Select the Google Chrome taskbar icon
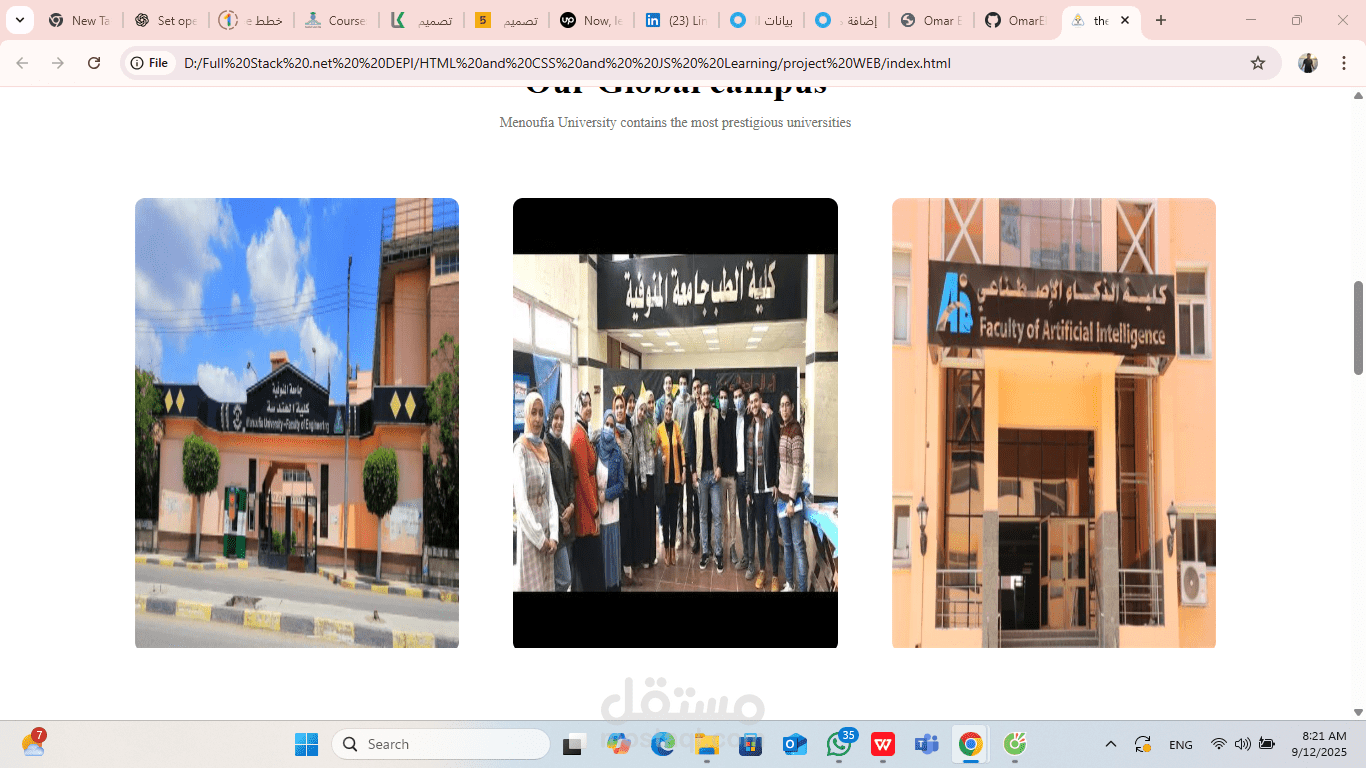 coord(970,744)
